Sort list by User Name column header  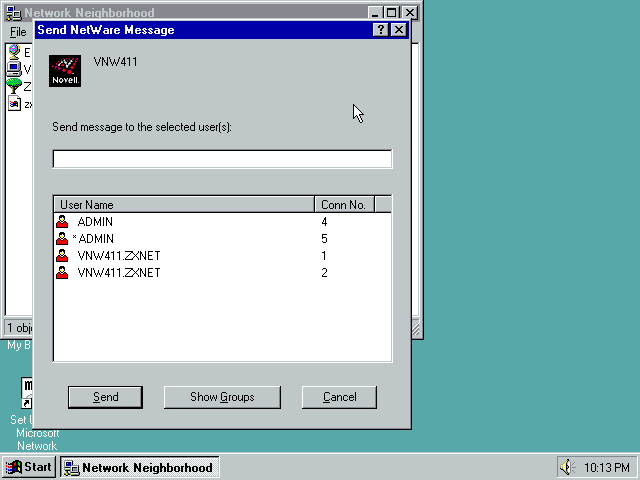click(184, 204)
